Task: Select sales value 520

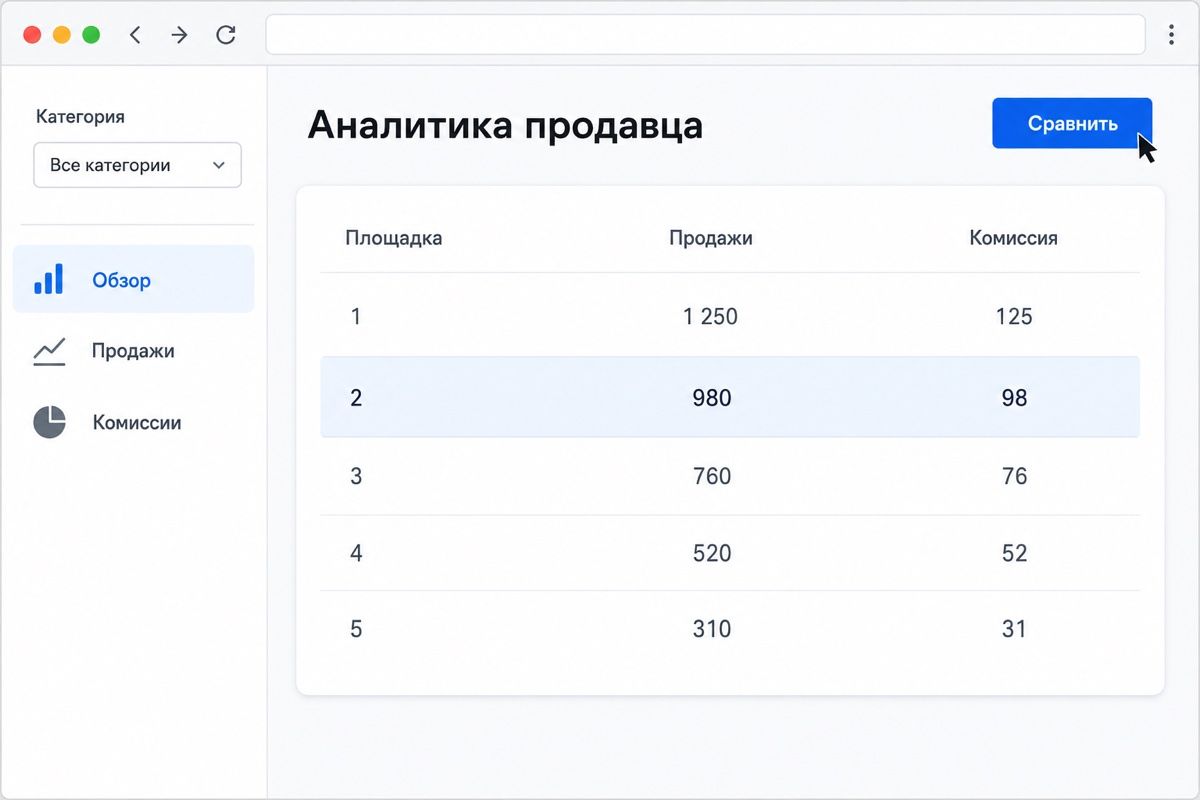Action: coord(712,553)
